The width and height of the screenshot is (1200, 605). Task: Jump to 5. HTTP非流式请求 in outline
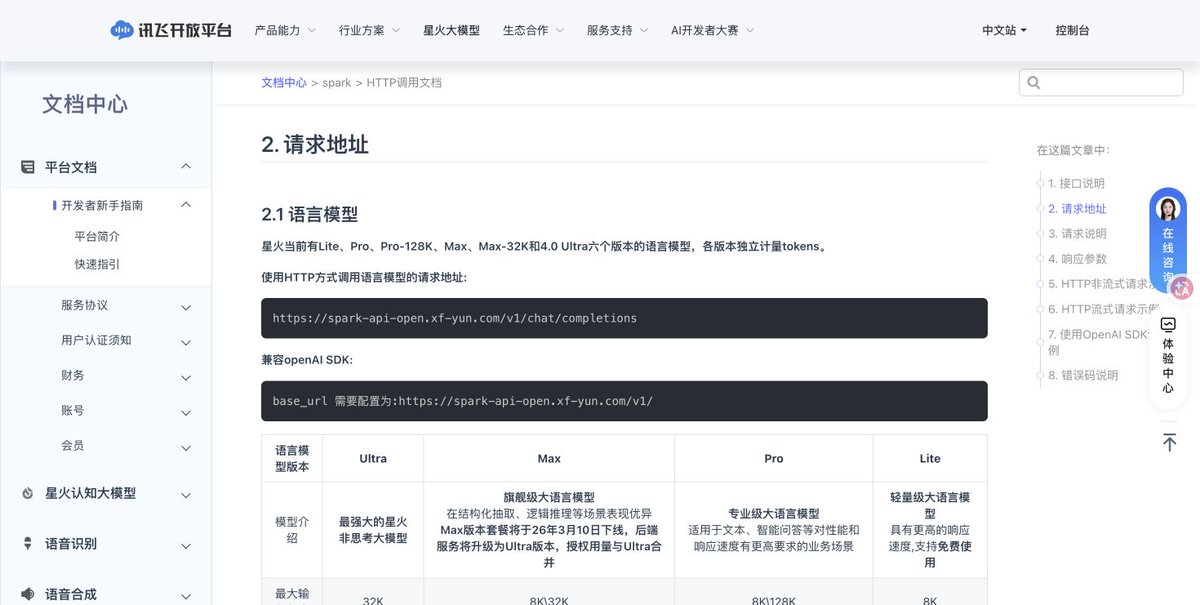pyautogui.click(x=1102, y=284)
